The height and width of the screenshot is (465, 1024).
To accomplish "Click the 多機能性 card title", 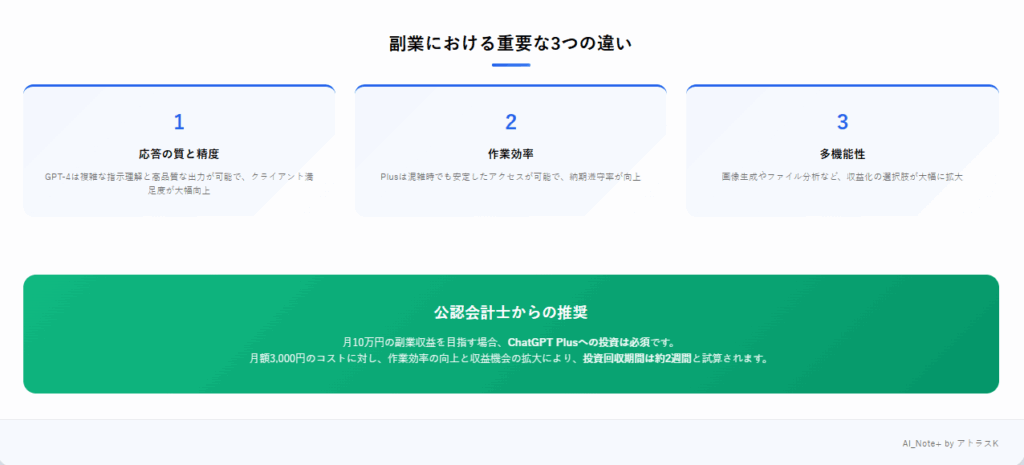I will point(842,154).
